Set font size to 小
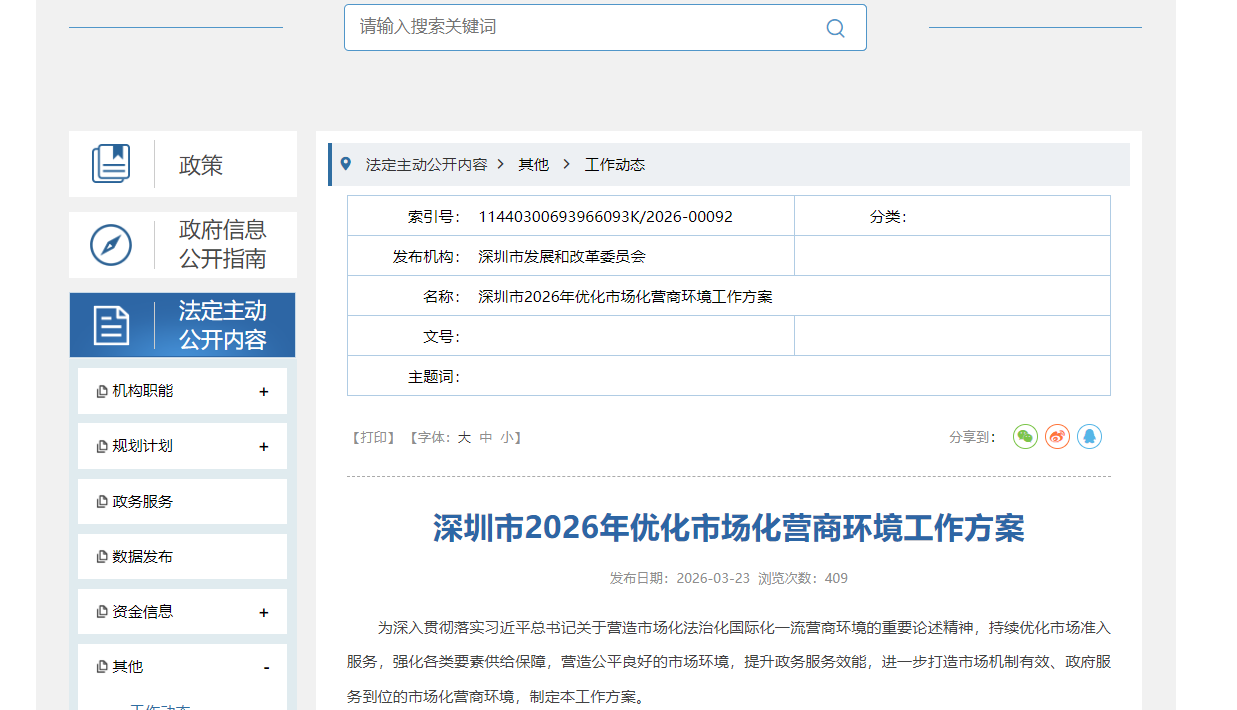The width and height of the screenshot is (1237, 710). point(508,438)
